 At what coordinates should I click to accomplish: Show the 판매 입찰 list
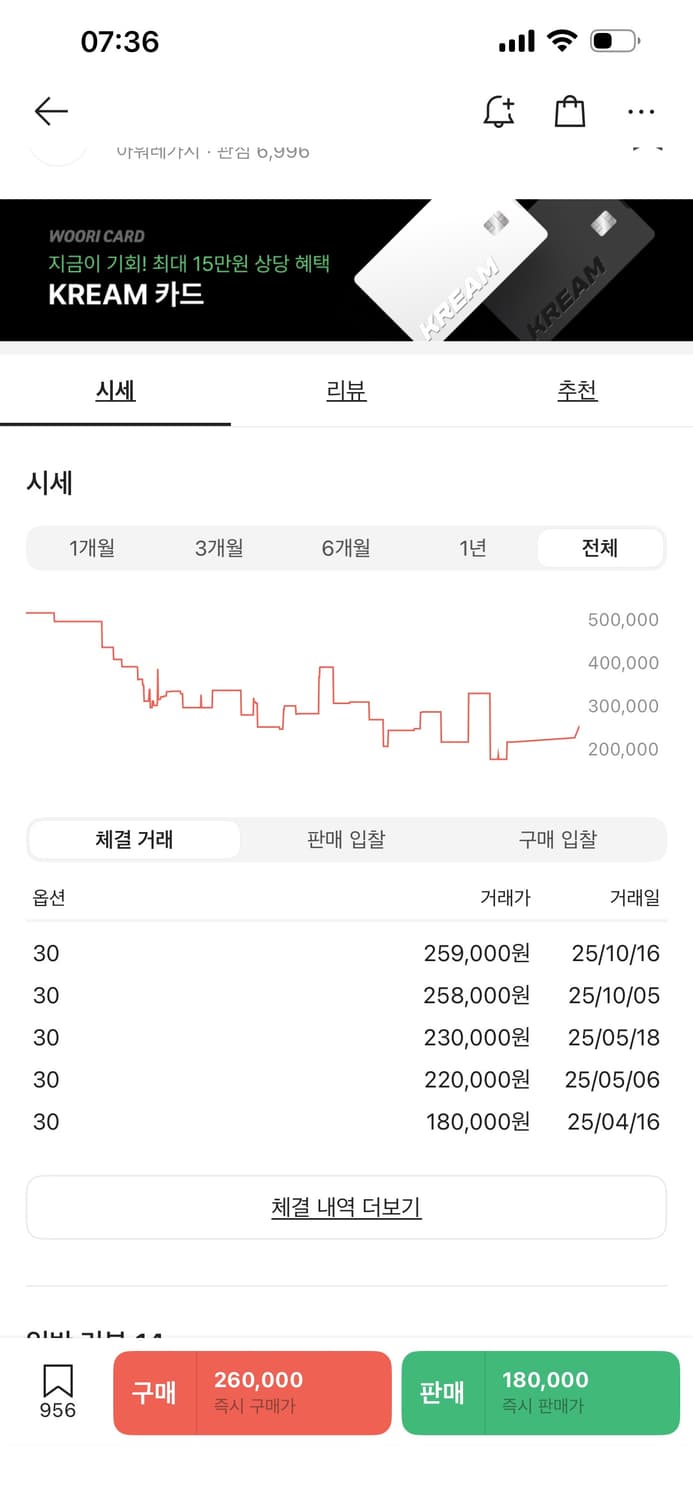[x=346, y=840]
